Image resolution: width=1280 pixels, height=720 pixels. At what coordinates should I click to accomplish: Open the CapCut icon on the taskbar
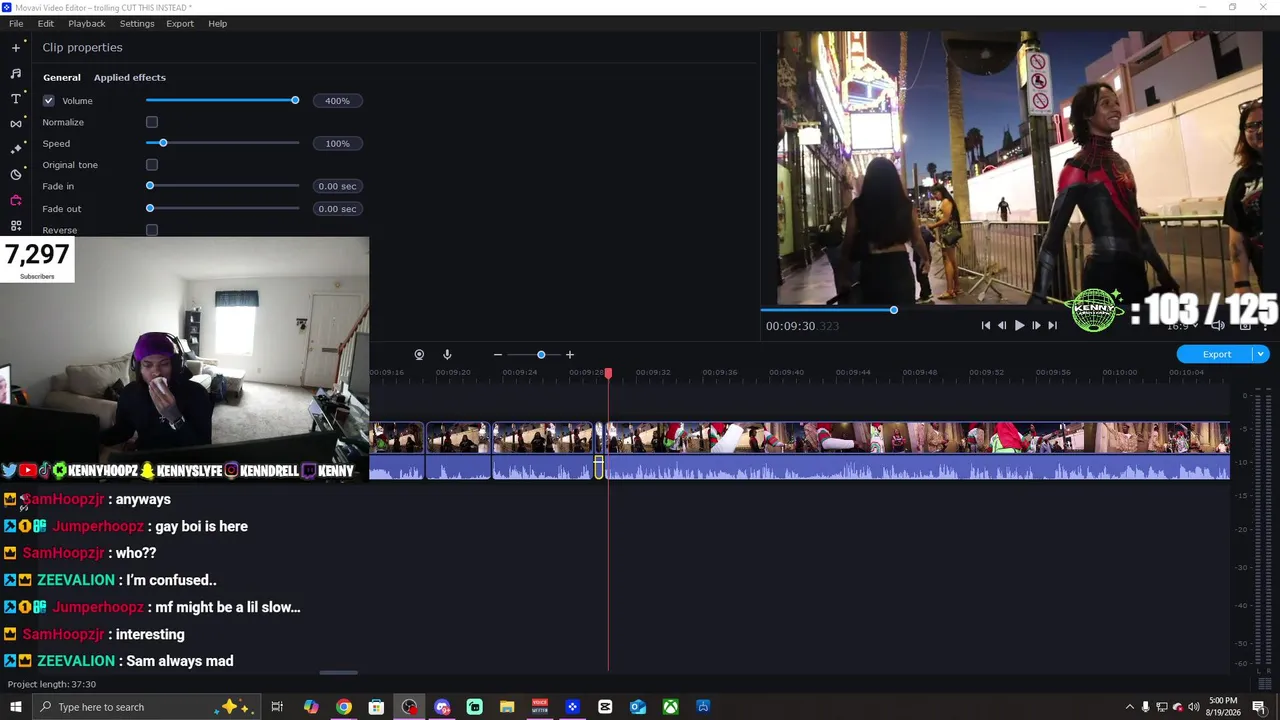605,707
